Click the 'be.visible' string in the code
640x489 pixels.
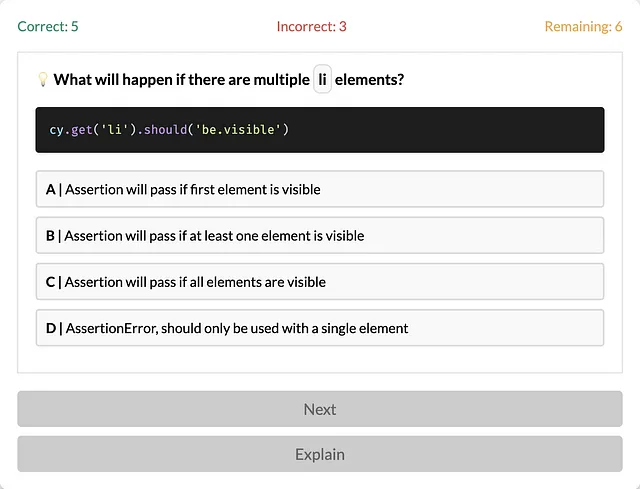tap(238, 129)
